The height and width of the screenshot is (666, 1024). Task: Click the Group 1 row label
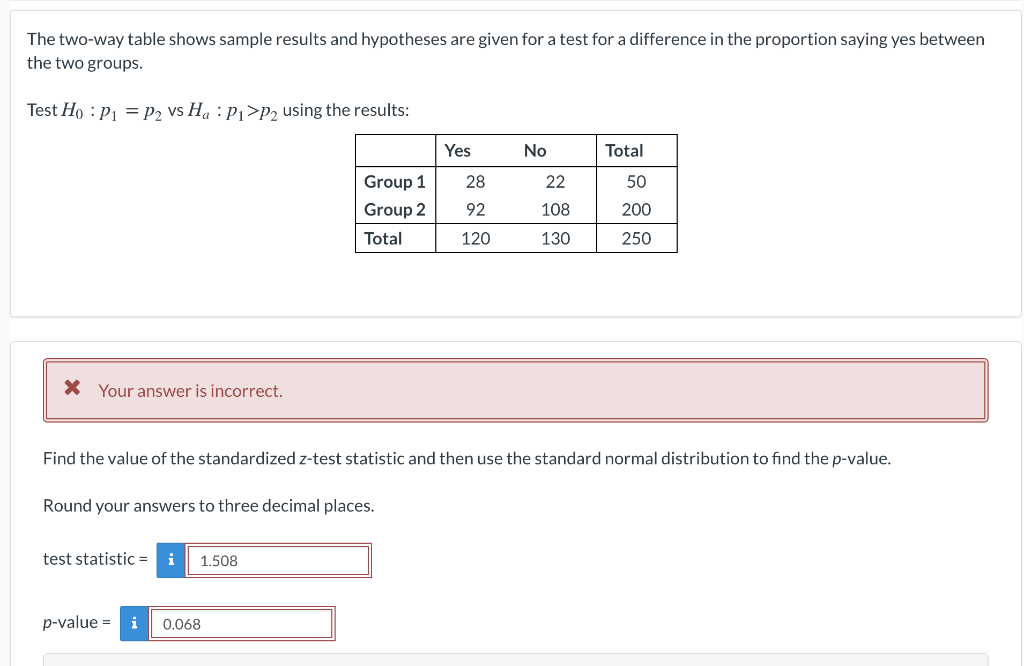click(x=394, y=181)
